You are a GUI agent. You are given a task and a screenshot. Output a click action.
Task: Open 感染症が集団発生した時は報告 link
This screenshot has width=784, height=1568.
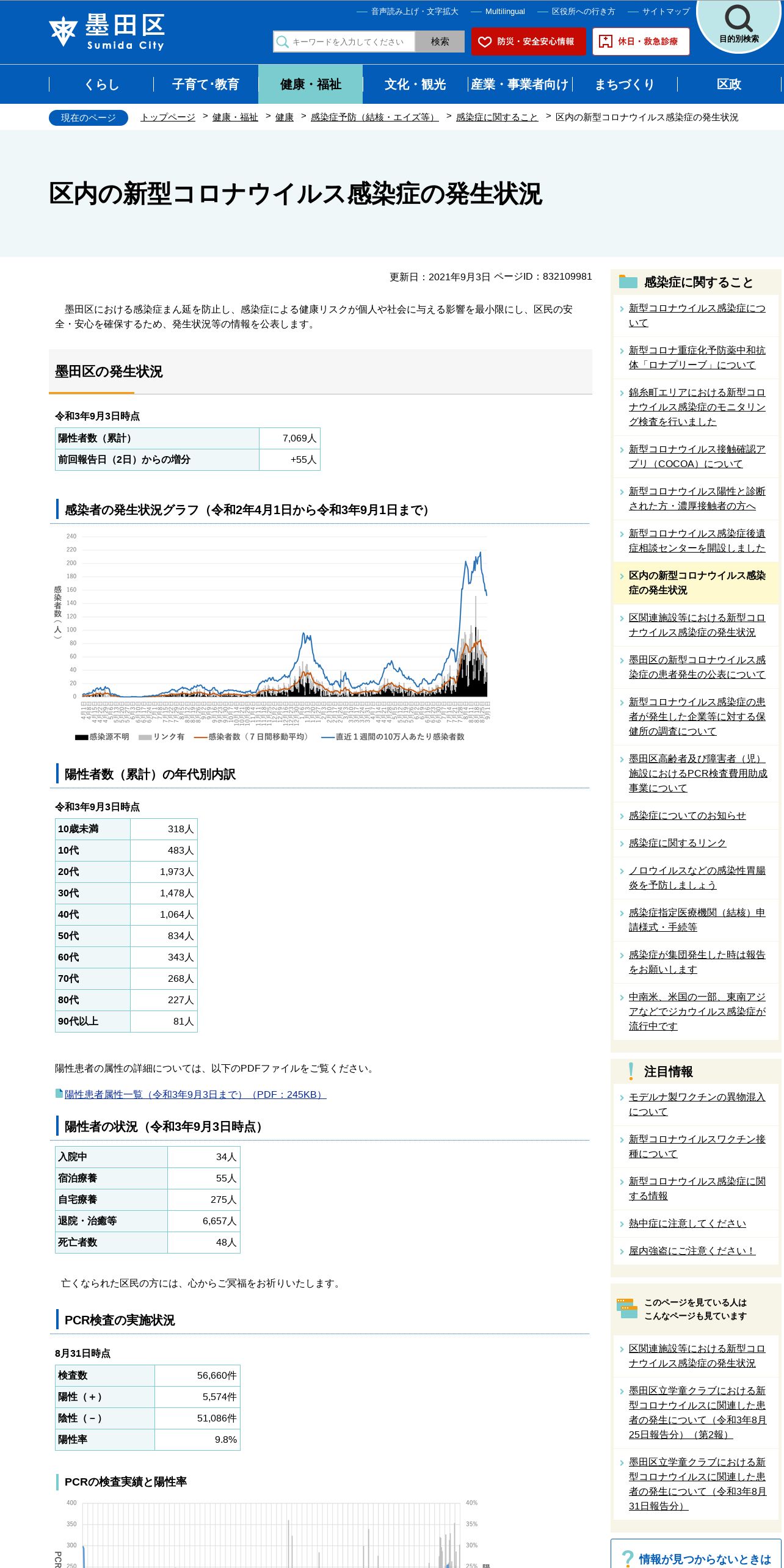pyautogui.click(x=697, y=962)
